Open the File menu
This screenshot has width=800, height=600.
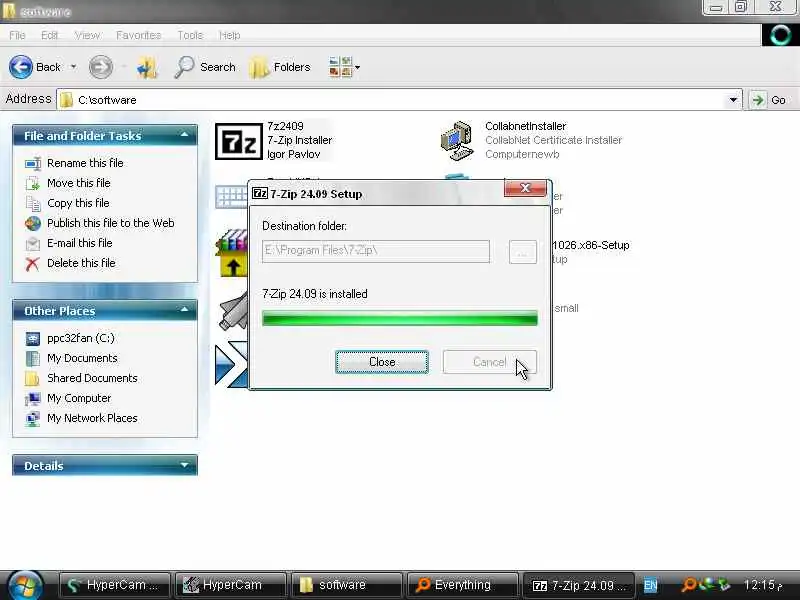click(x=17, y=35)
